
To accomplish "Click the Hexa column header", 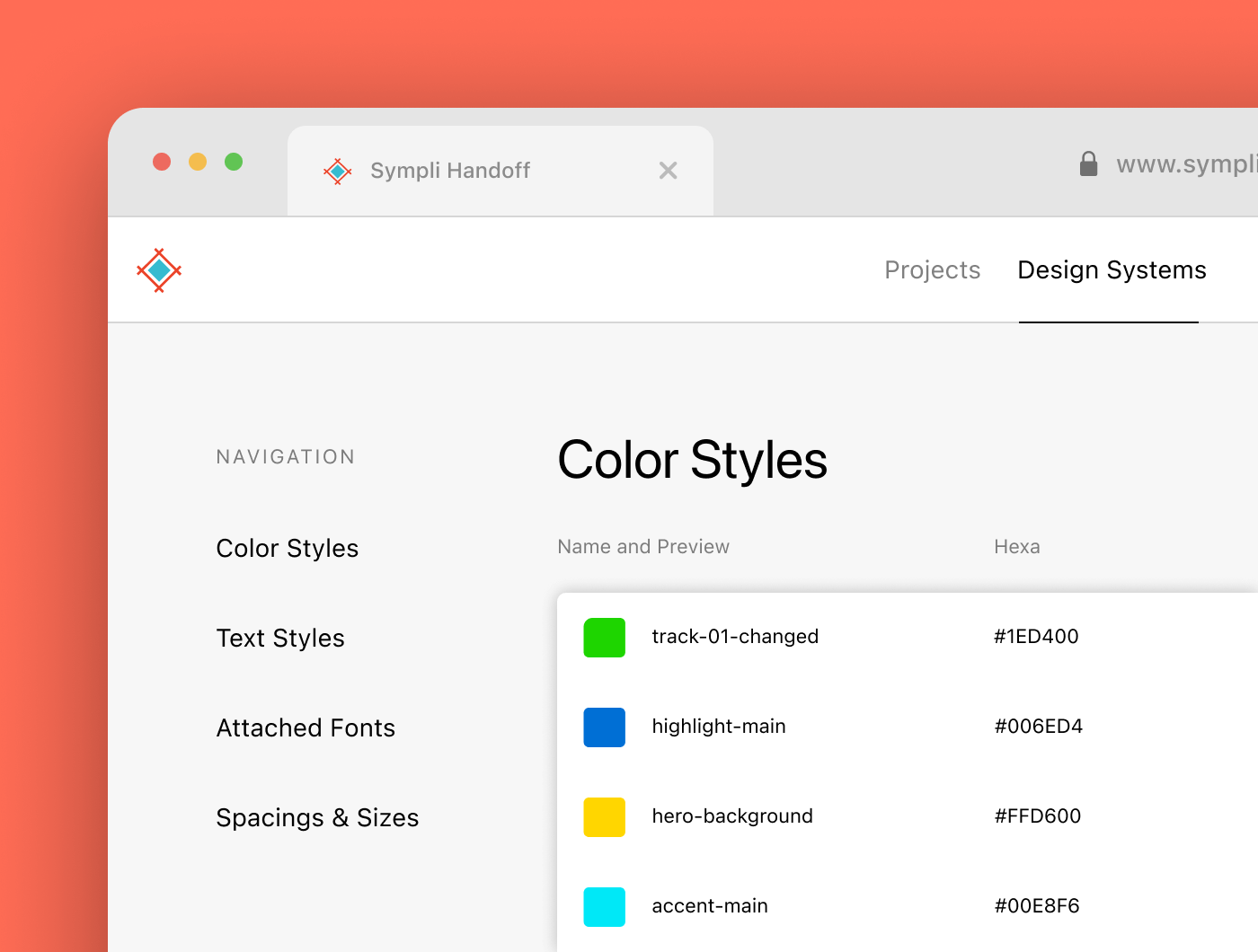I will click(1017, 547).
